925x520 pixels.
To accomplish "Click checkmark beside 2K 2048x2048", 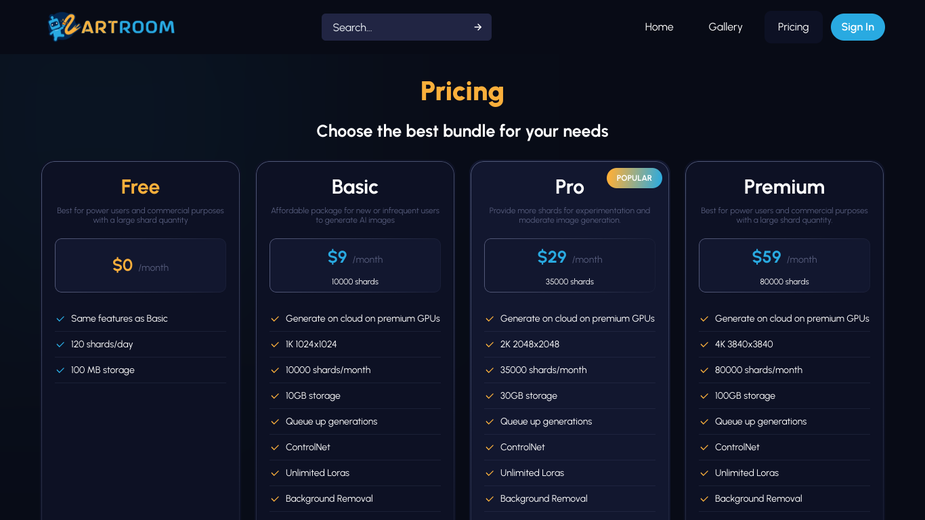I will pyautogui.click(x=490, y=344).
